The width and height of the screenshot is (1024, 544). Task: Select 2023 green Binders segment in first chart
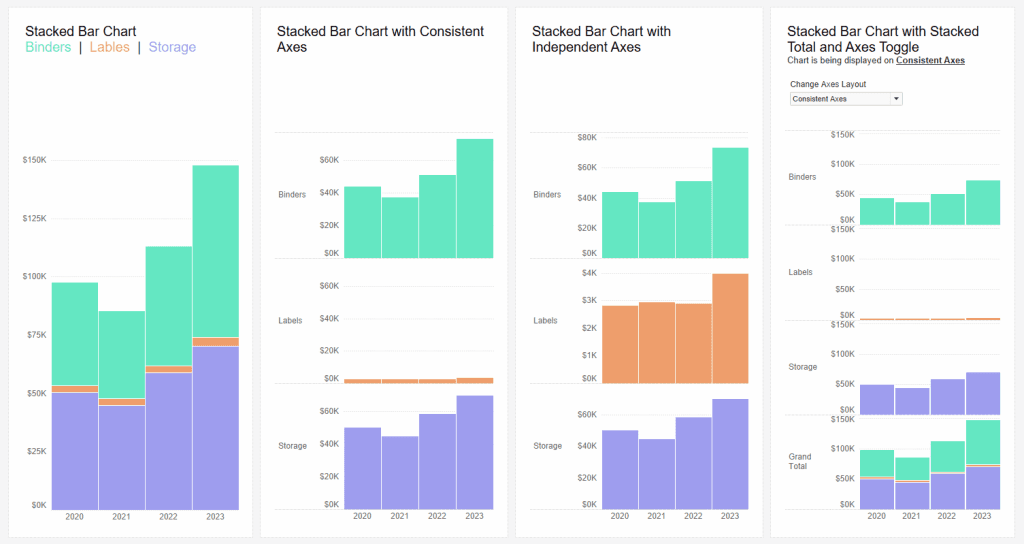(216, 250)
